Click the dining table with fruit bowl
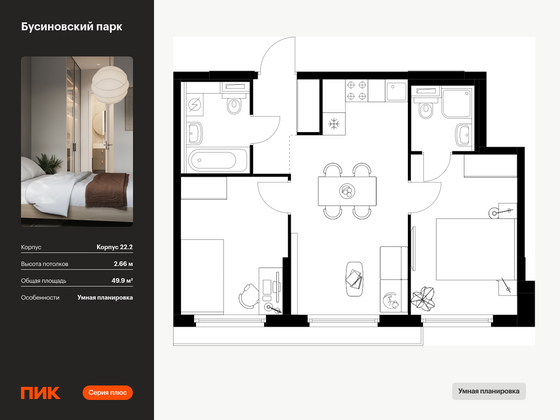 (x=347, y=191)
